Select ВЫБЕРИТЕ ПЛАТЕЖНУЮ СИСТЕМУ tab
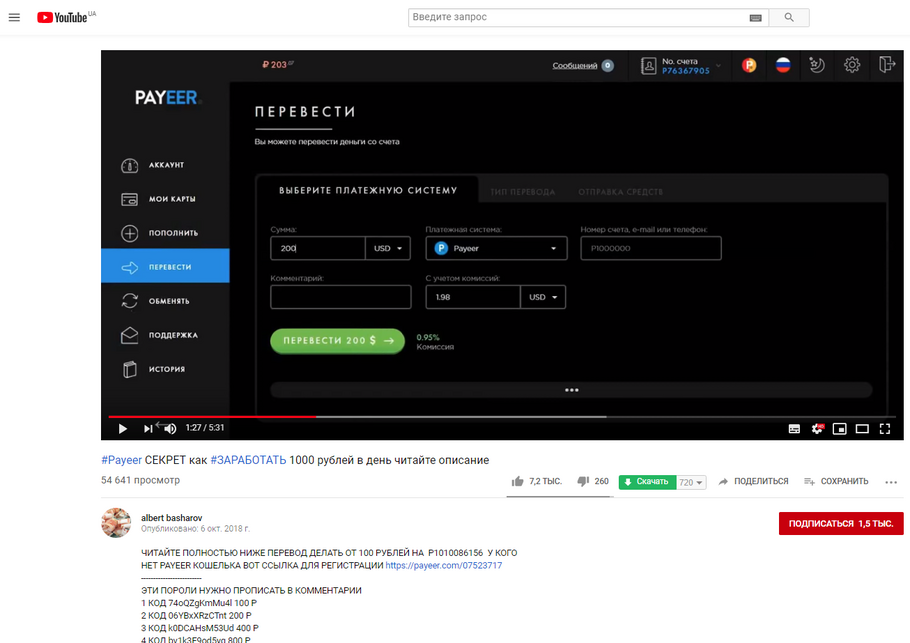910x643 pixels. [368, 190]
